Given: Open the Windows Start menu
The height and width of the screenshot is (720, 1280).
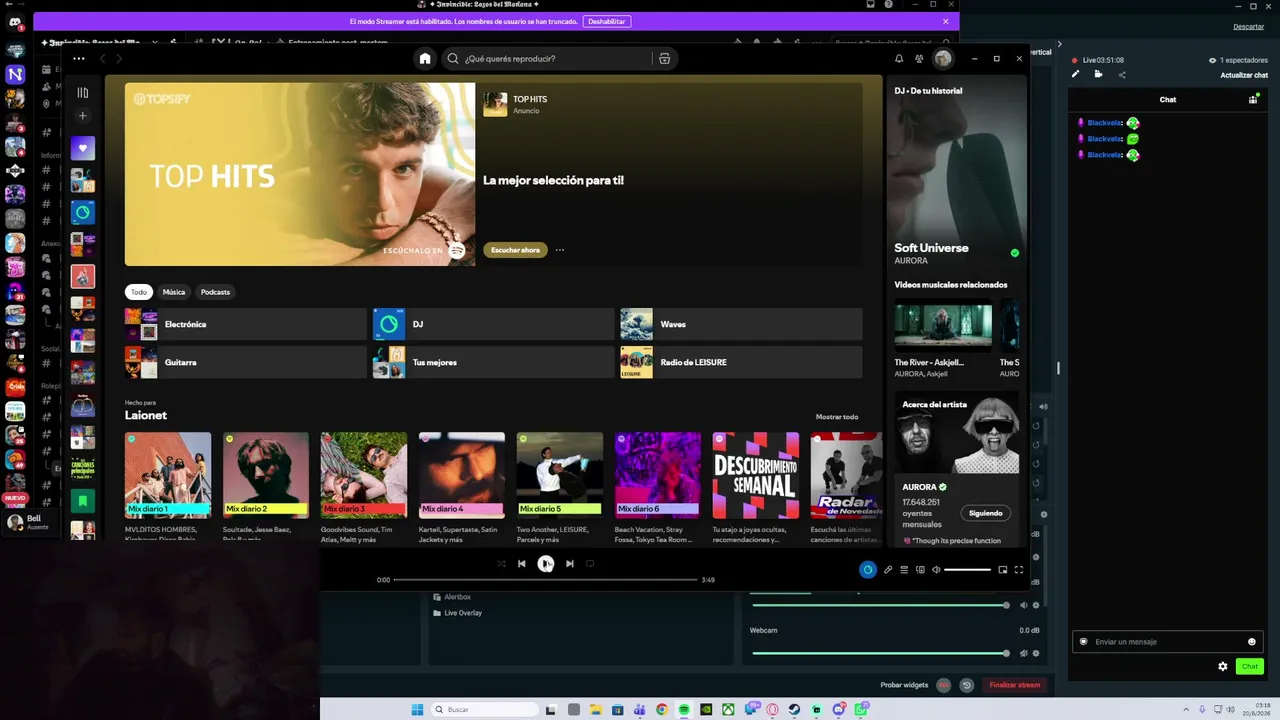Looking at the screenshot, I should 418,710.
